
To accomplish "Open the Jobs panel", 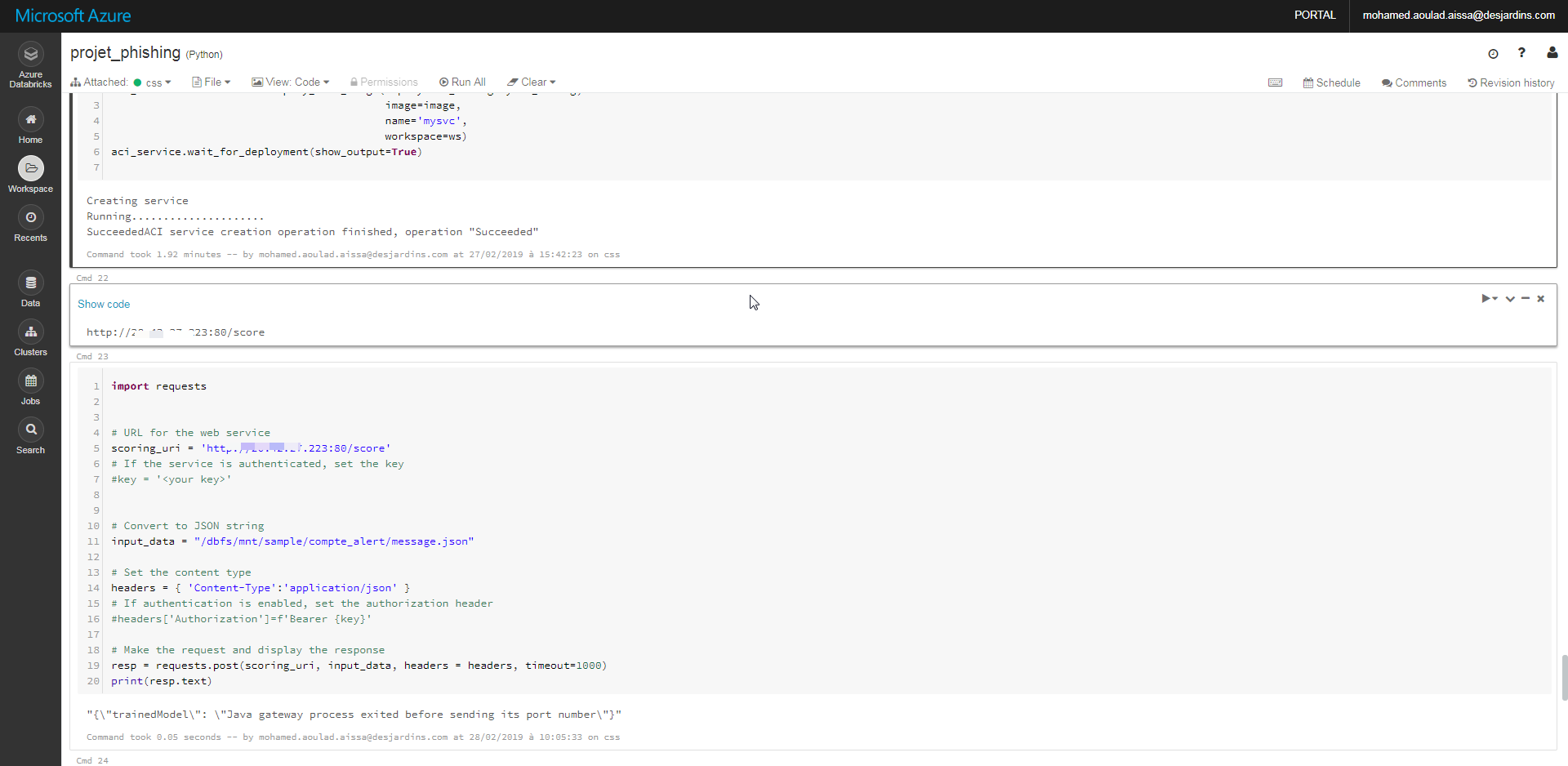I will (x=30, y=386).
